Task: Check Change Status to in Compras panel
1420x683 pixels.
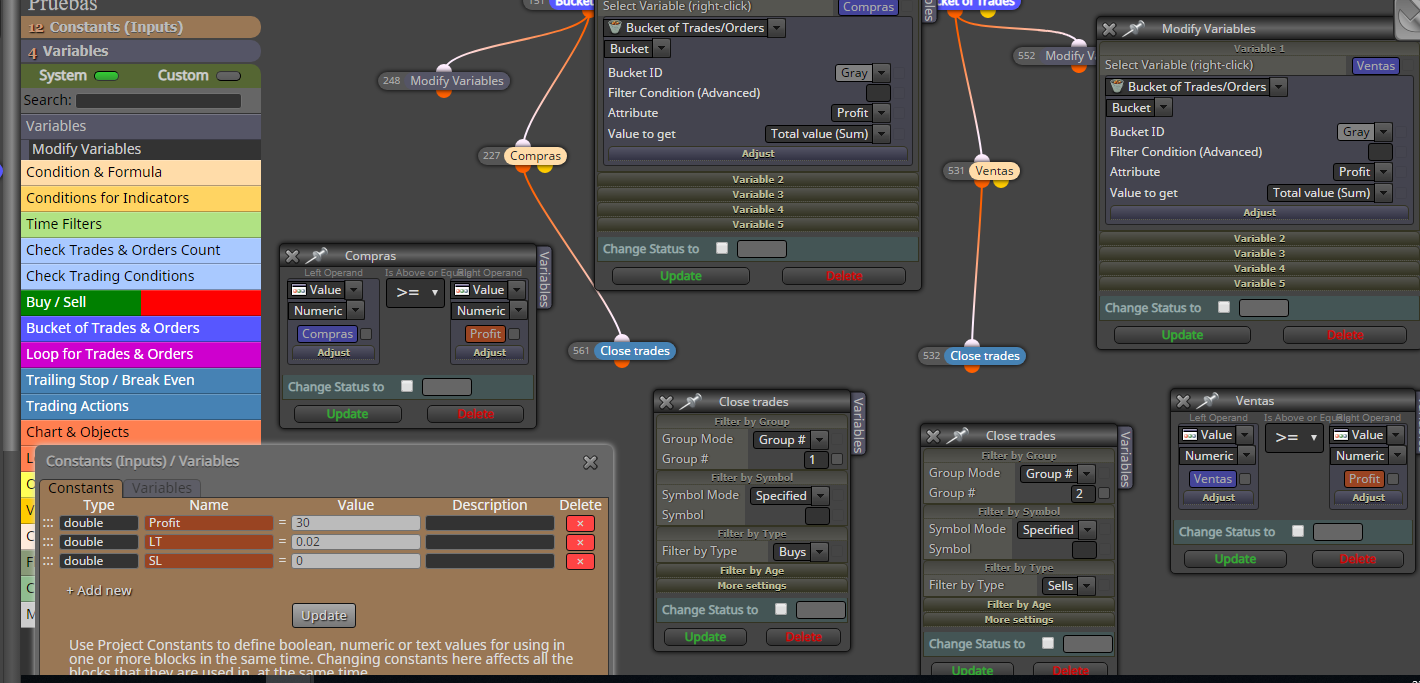Action: tap(407, 386)
